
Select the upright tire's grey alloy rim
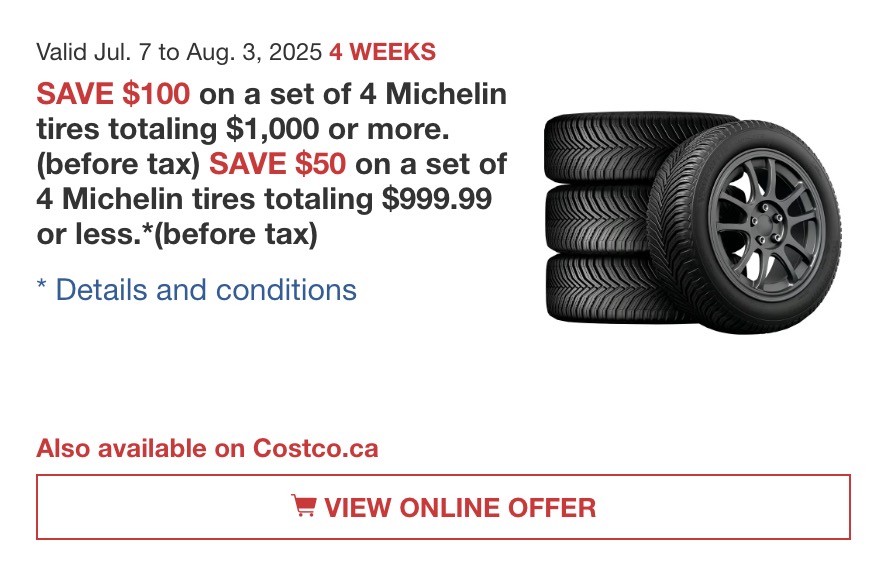768,225
